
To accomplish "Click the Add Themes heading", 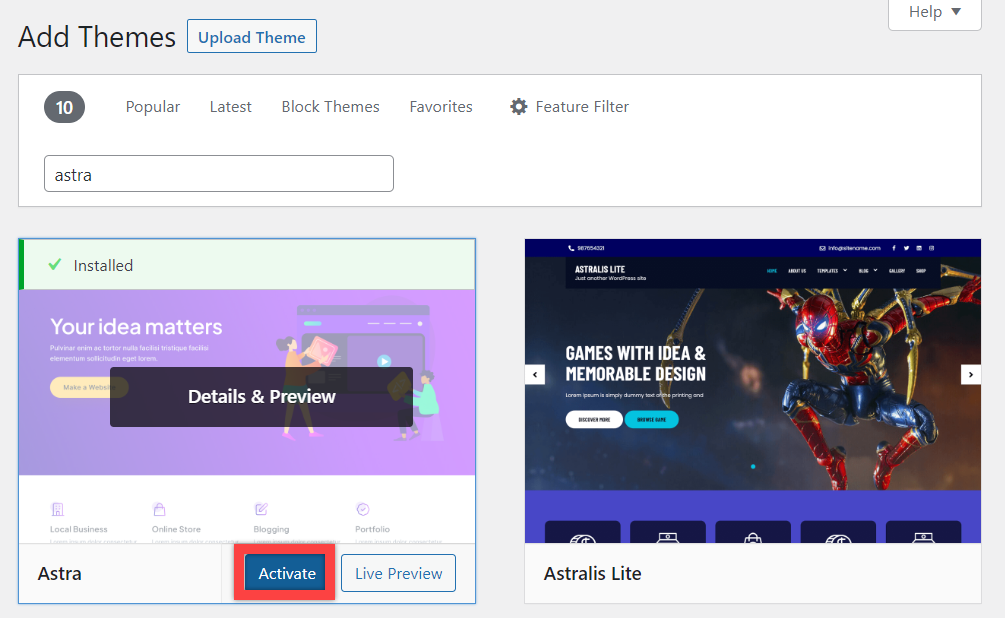I will click(97, 37).
